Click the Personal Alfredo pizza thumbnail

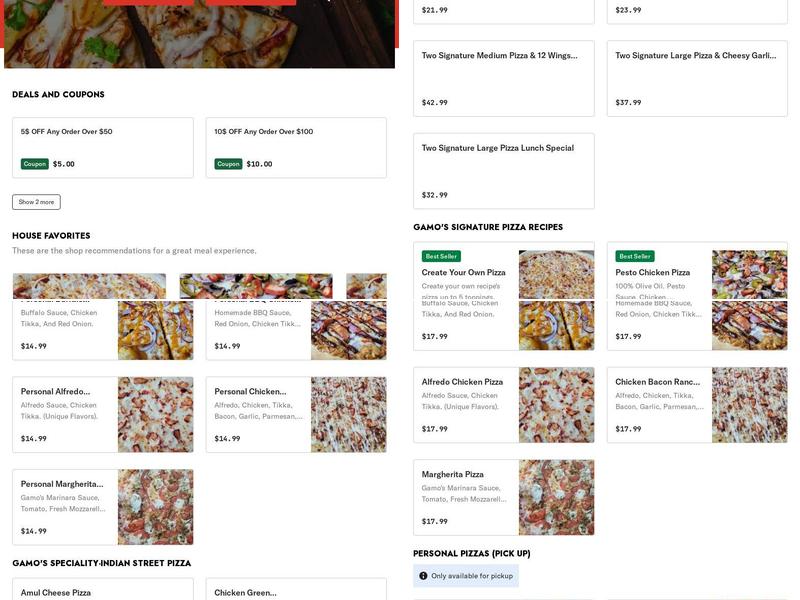point(155,410)
